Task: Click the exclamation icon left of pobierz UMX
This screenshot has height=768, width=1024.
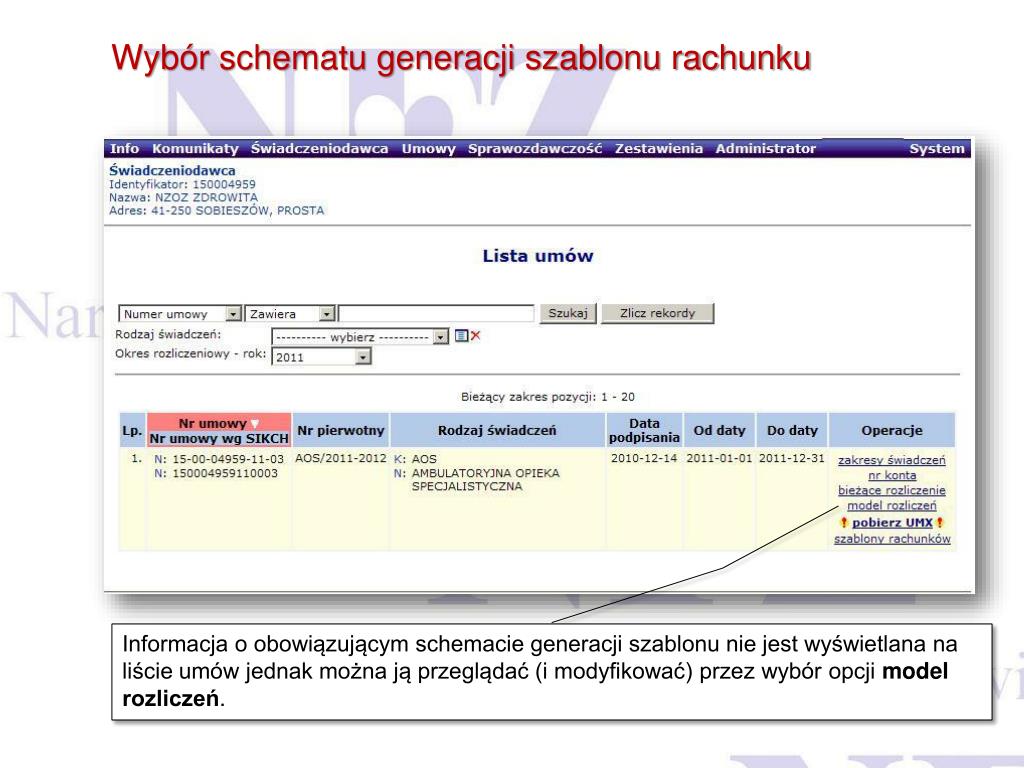Action: [844, 522]
